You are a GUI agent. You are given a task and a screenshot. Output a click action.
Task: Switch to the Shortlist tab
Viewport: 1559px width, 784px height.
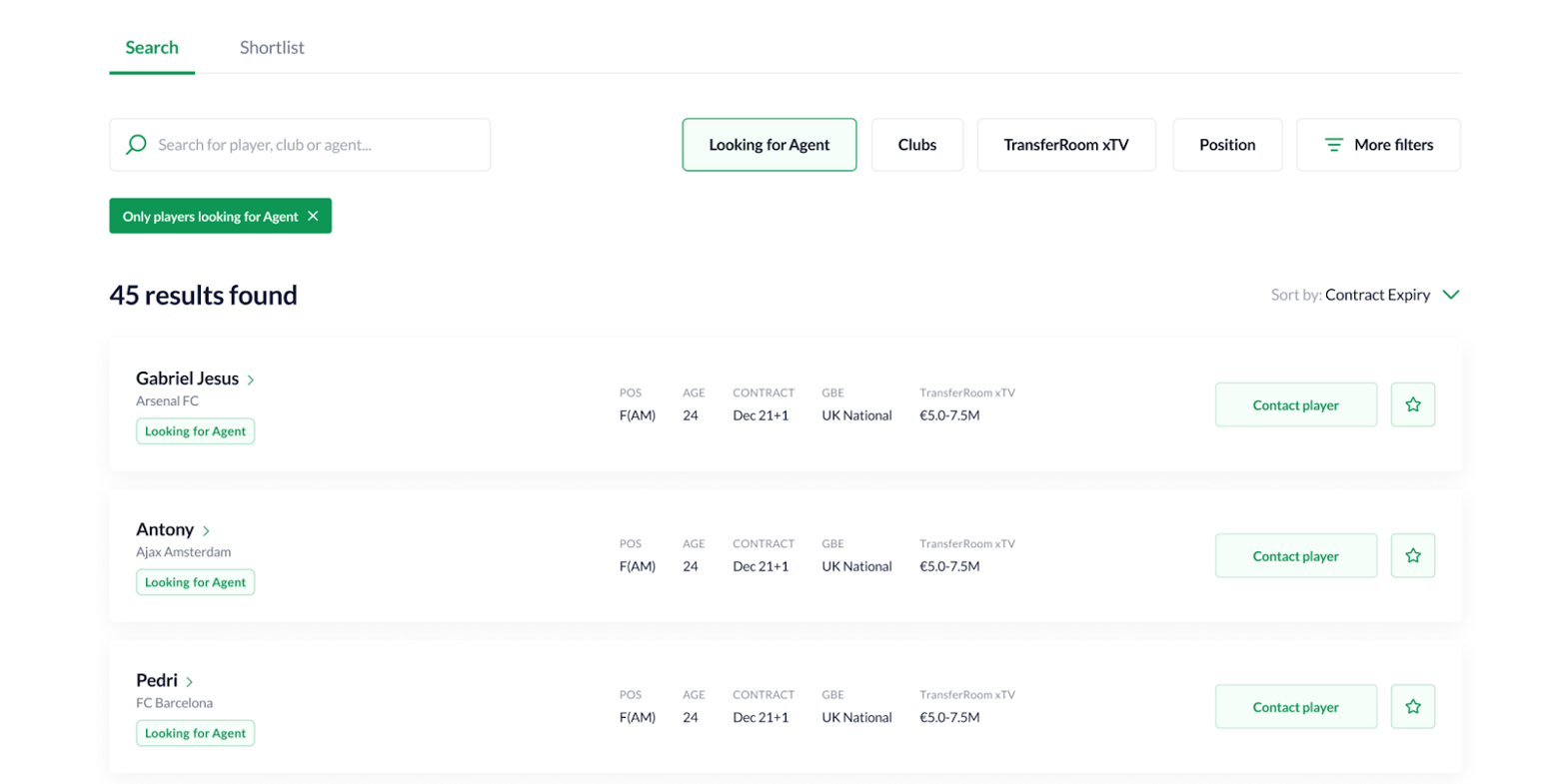point(272,48)
